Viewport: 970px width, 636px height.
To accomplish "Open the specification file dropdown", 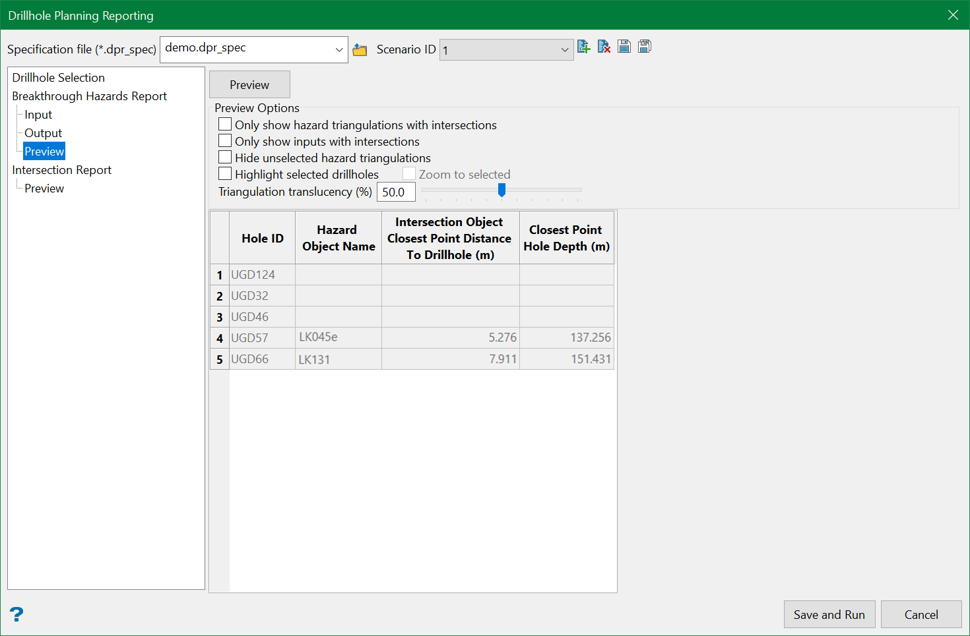I will click(x=339, y=49).
